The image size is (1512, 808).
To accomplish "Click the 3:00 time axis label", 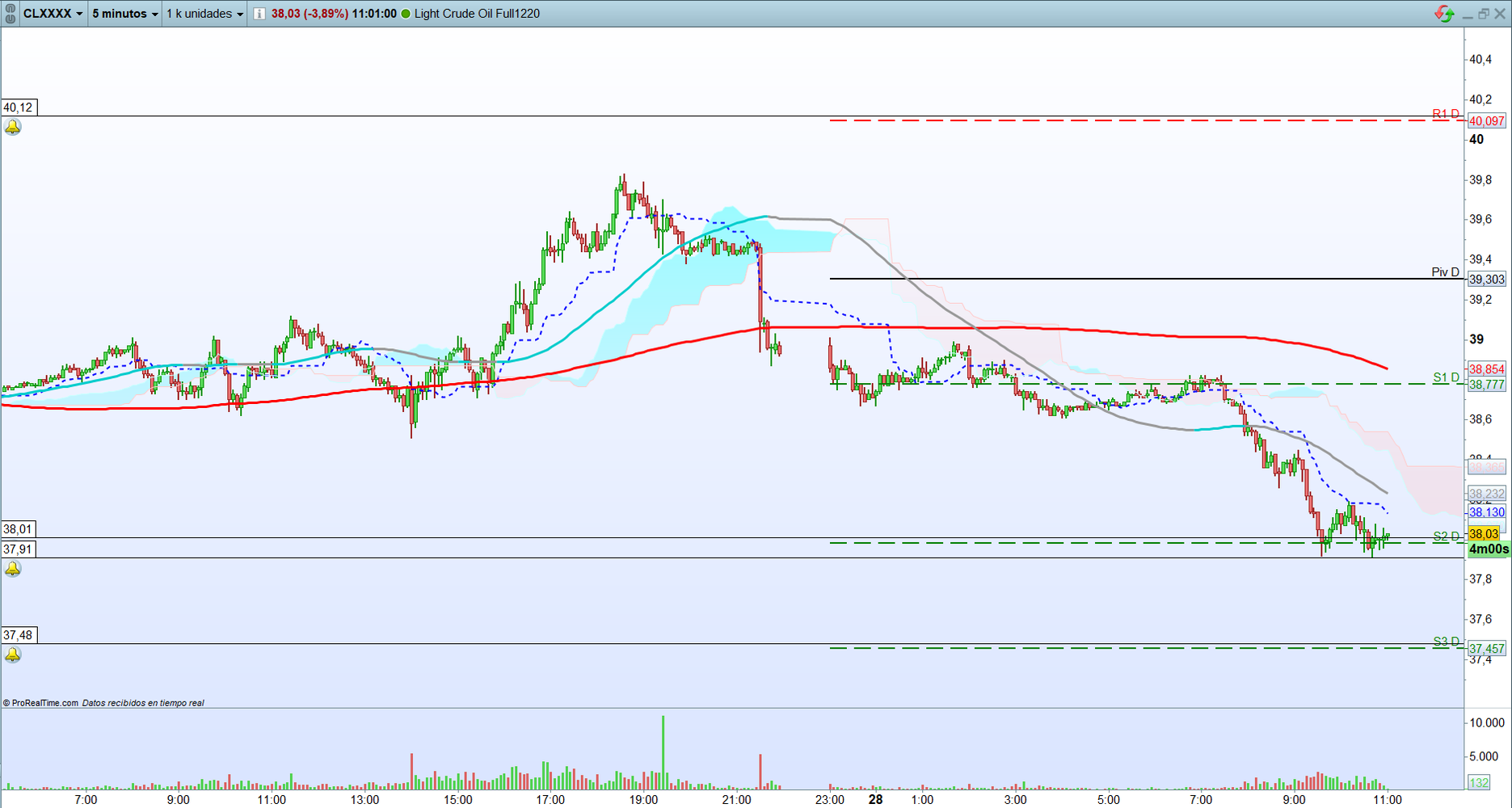I will pos(1015,800).
